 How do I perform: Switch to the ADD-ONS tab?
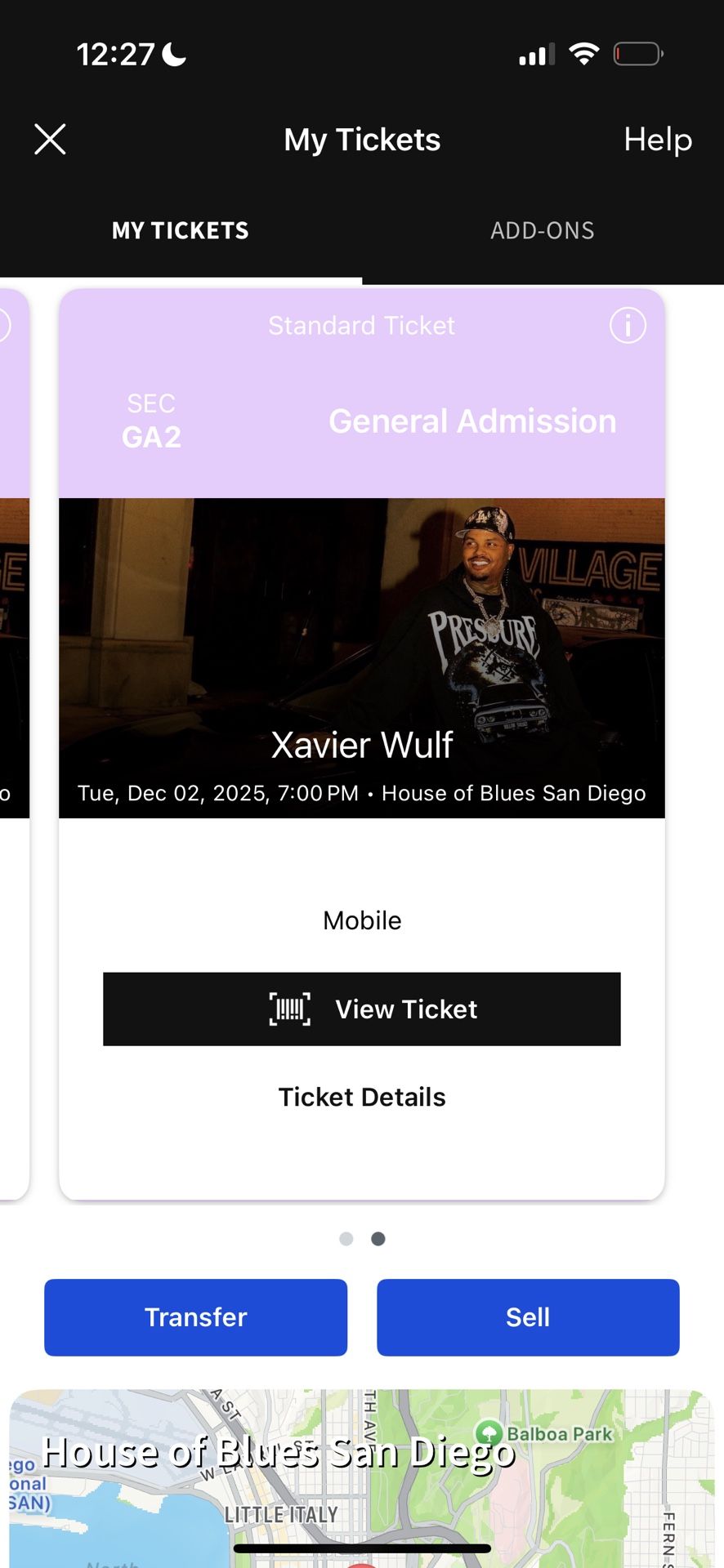(x=543, y=230)
